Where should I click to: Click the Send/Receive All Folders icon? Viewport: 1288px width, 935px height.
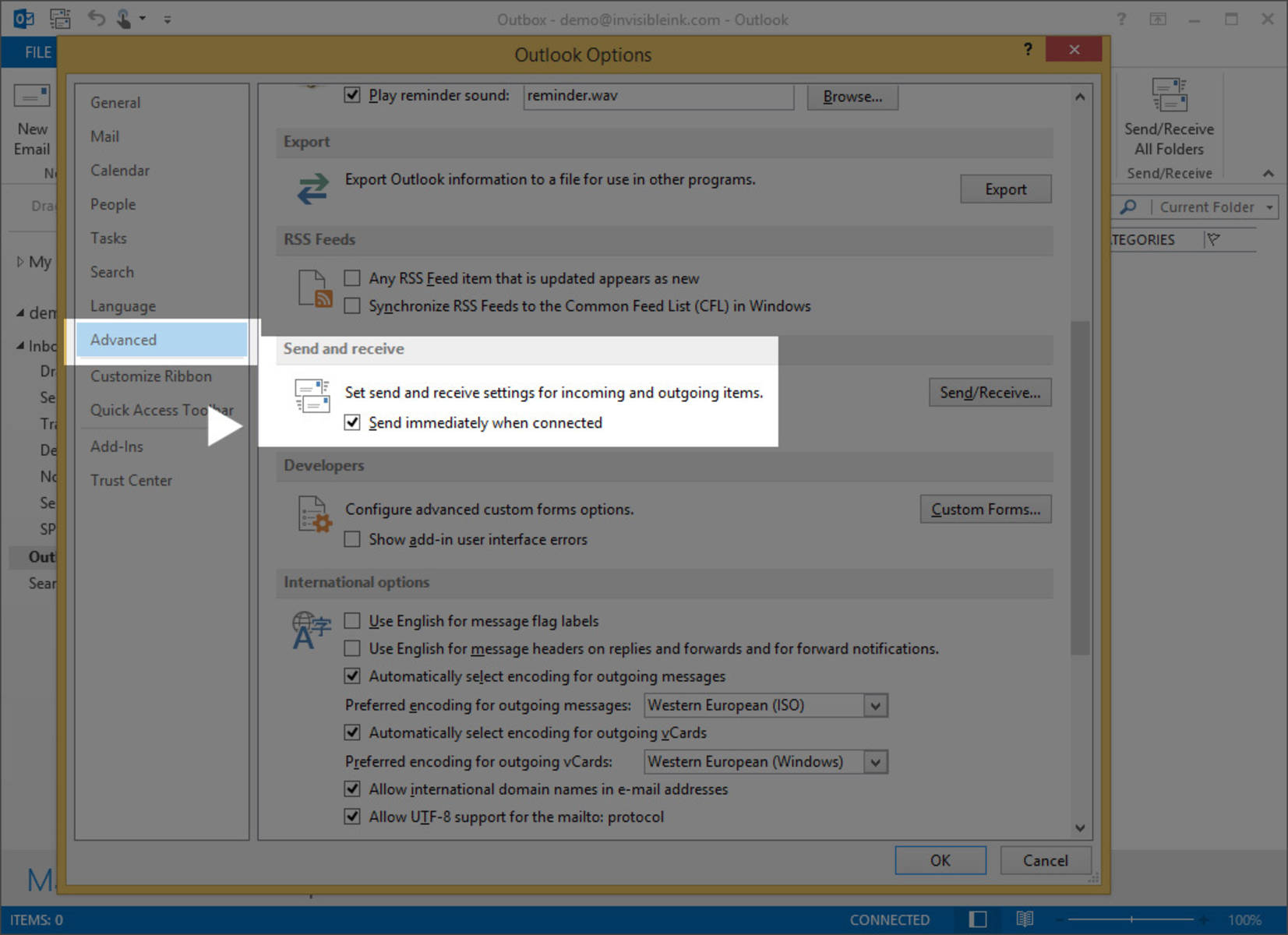(1169, 95)
